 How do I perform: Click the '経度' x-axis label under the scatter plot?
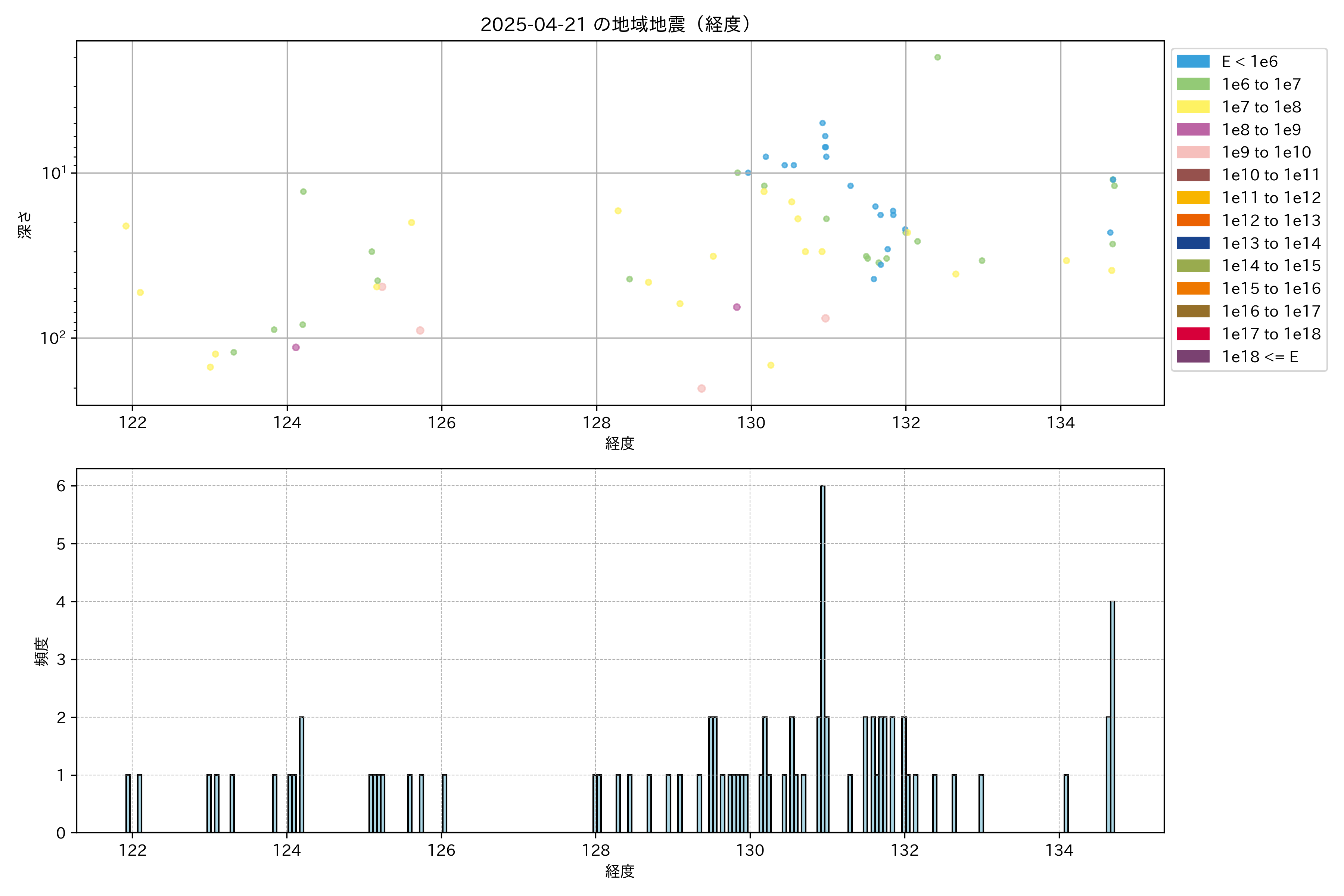[619, 444]
